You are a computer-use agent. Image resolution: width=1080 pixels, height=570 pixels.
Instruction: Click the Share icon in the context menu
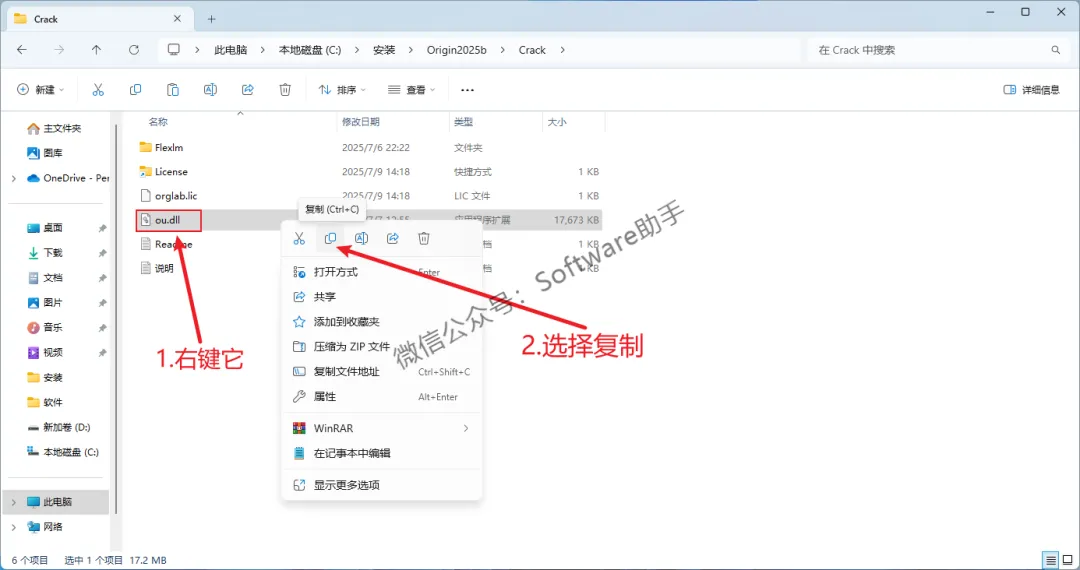click(393, 238)
